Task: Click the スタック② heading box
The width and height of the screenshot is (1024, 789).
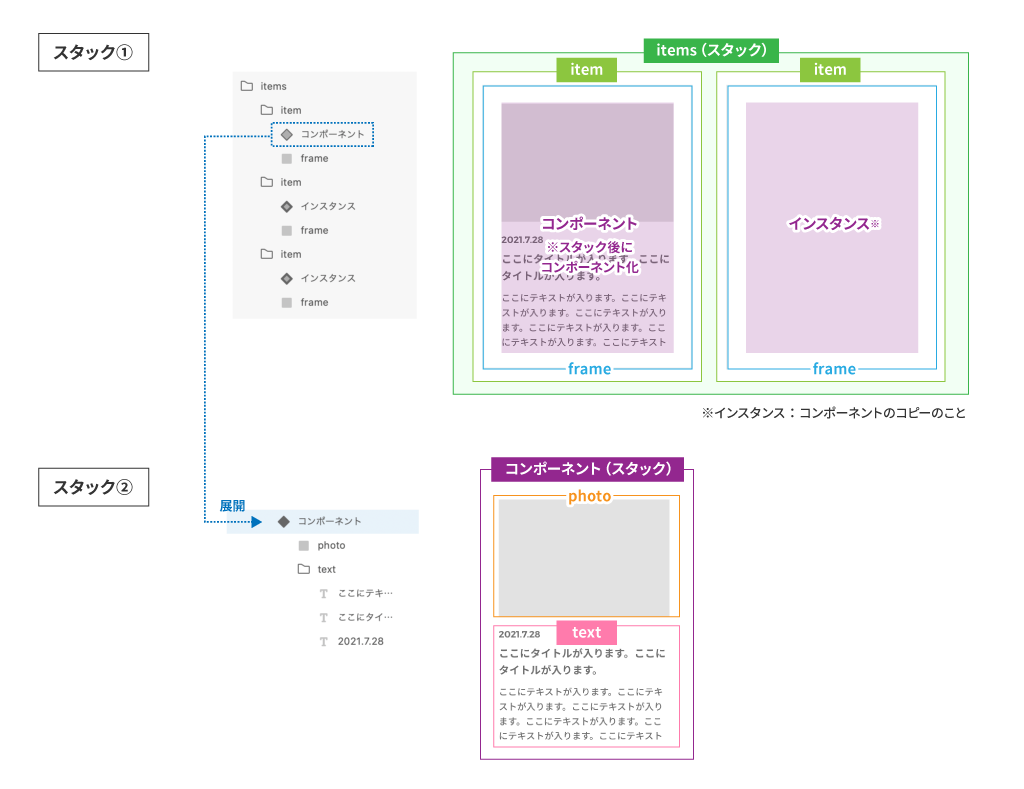Action: pos(93,487)
